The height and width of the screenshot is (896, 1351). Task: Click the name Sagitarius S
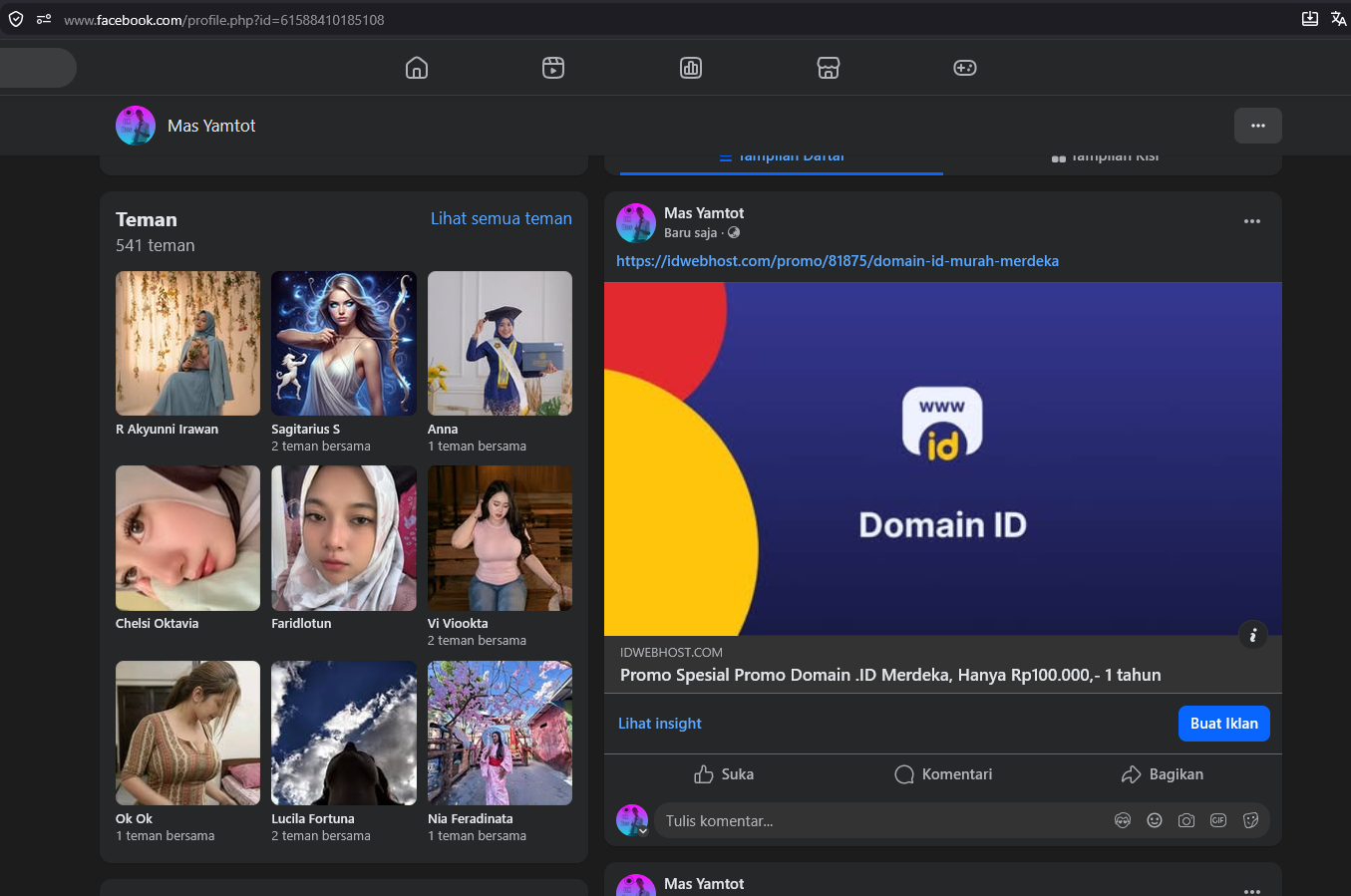[x=305, y=430]
